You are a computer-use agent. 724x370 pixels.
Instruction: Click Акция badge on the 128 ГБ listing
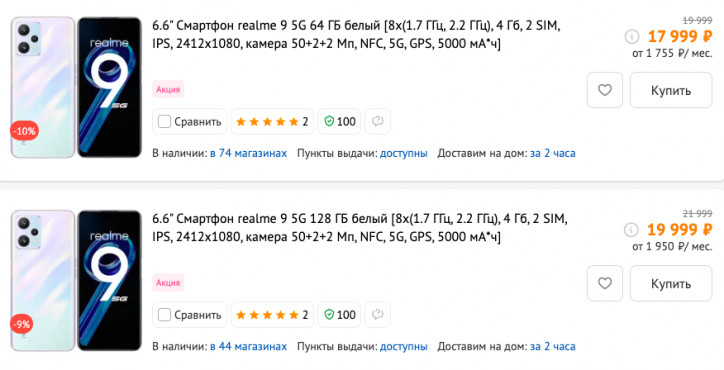click(x=168, y=283)
